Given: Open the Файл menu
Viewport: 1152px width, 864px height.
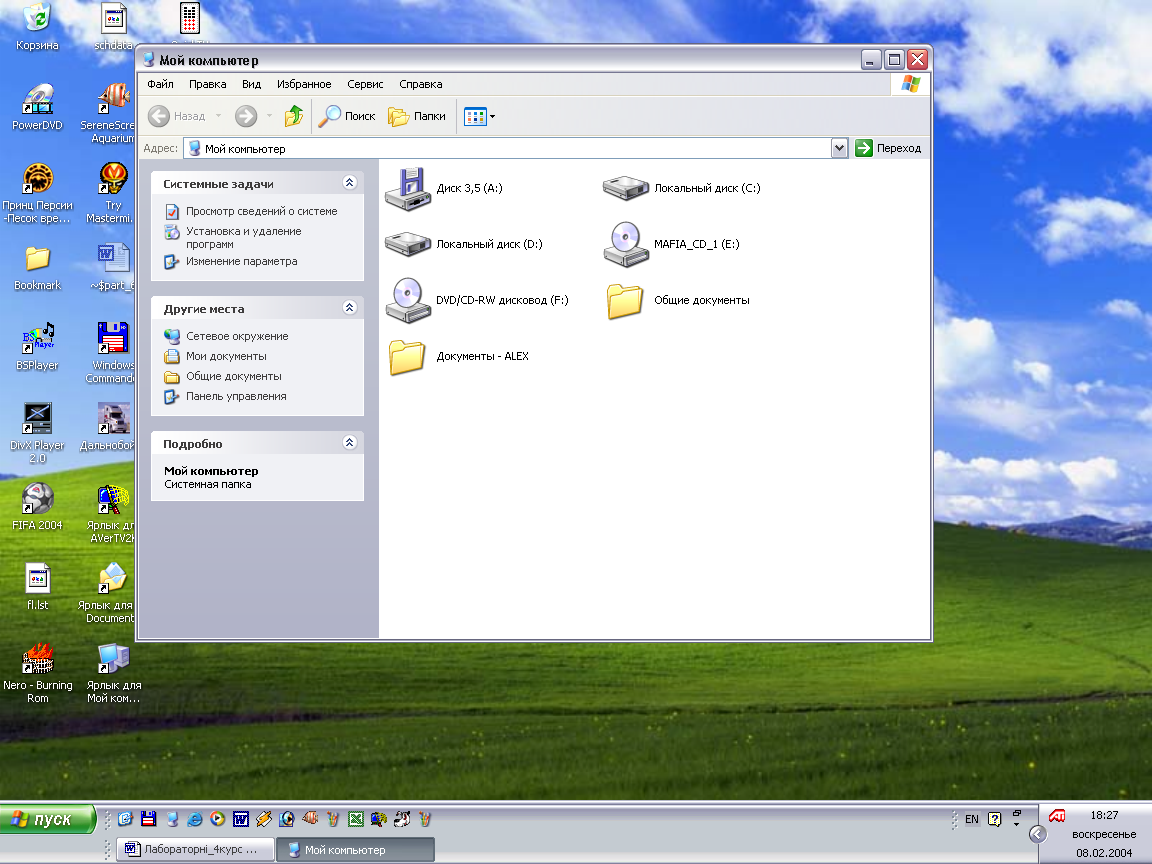Looking at the screenshot, I should point(160,84).
